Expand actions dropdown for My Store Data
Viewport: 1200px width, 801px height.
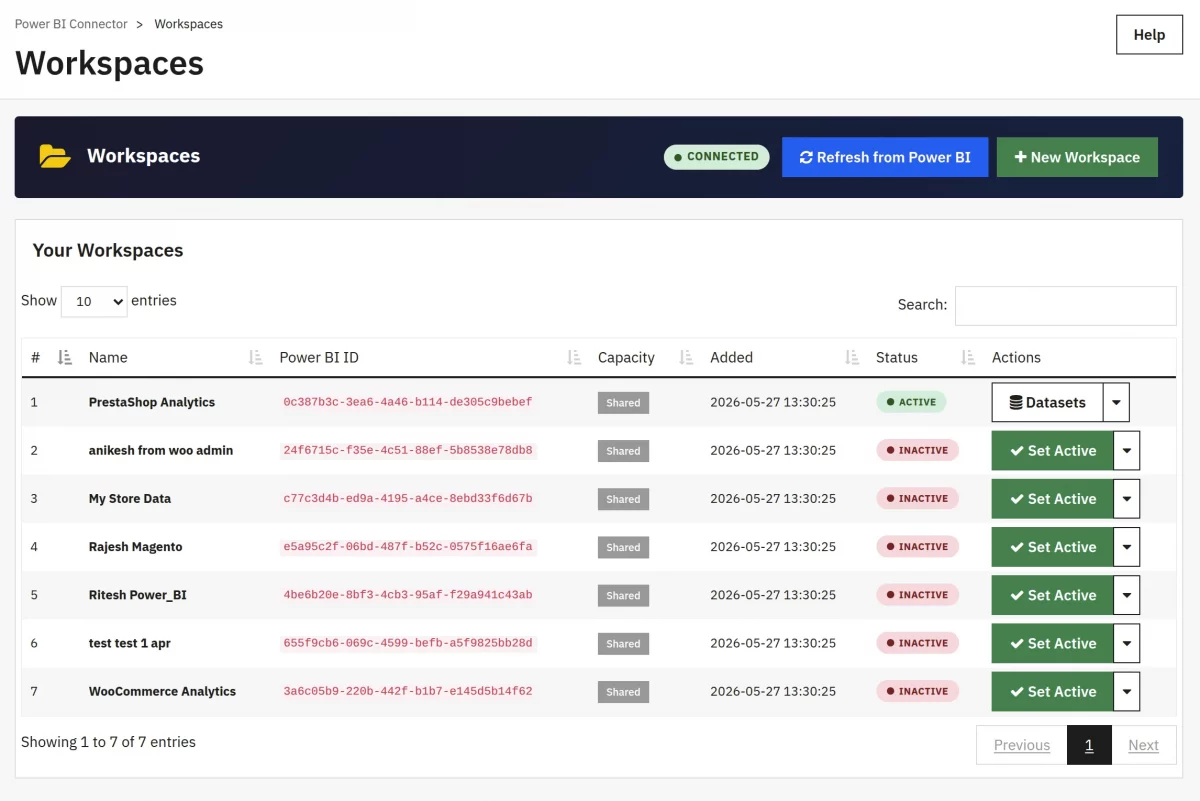pyautogui.click(x=1126, y=498)
